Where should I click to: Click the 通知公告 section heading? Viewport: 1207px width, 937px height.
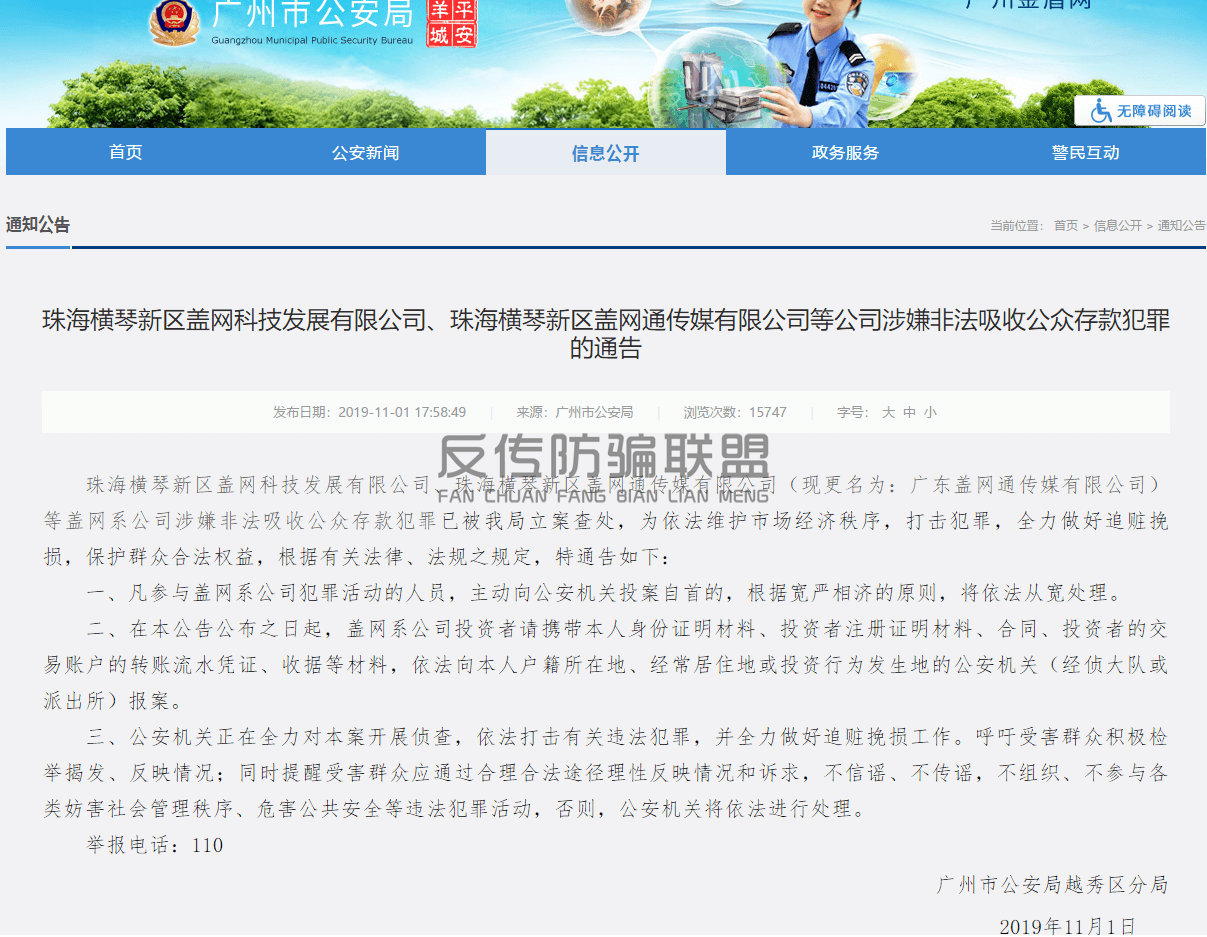(38, 225)
